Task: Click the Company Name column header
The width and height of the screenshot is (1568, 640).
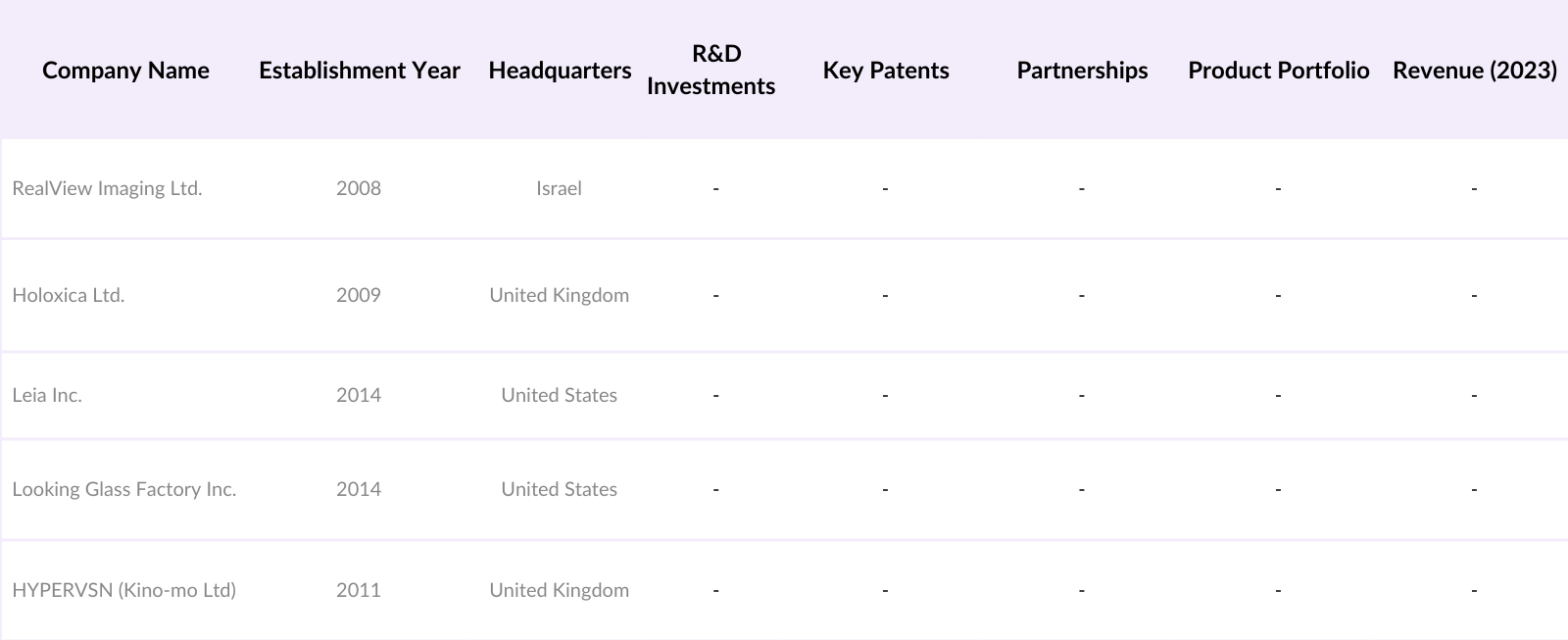Action: point(125,71)
